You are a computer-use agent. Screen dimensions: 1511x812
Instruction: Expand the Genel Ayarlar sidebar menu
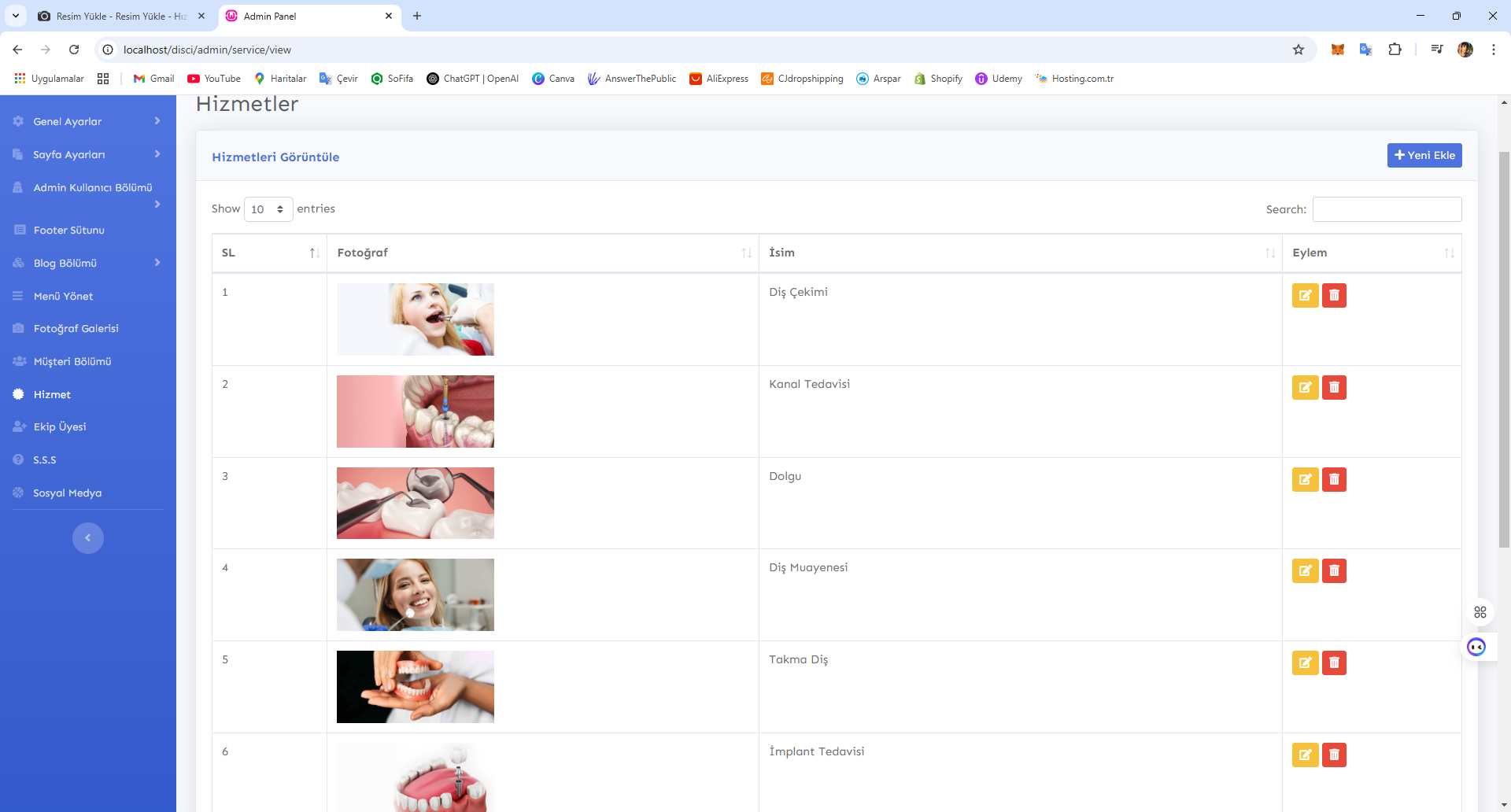pyautogui.click(x=87, y=121)
